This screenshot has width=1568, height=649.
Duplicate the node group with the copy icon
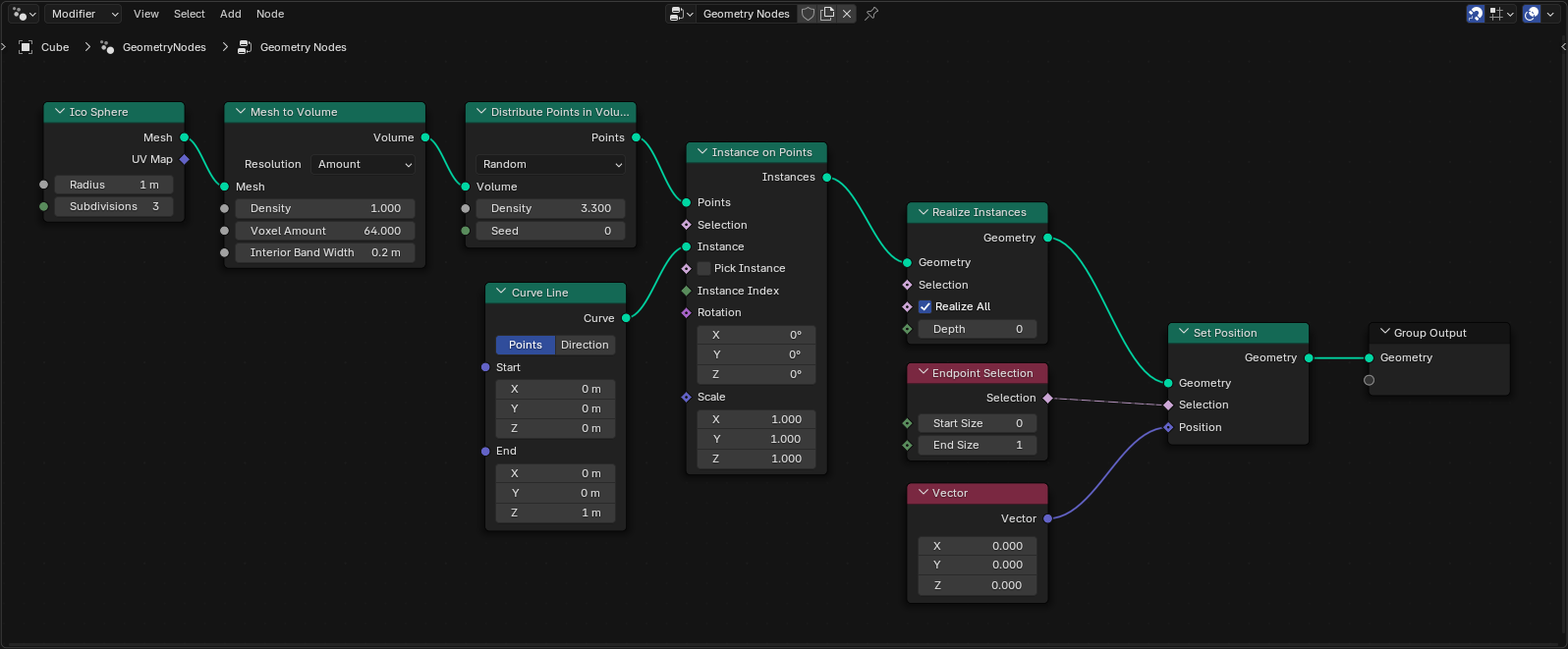click(827, 14)
